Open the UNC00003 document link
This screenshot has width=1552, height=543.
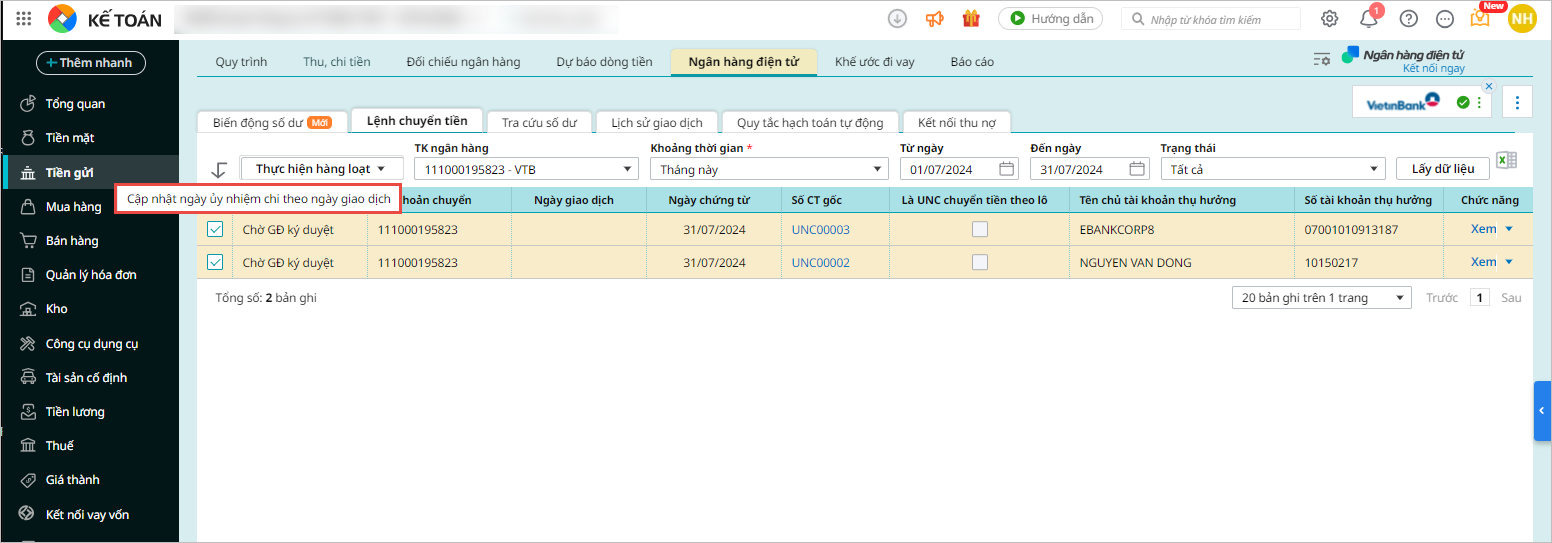pyautogui.click(x=820, y=229)
